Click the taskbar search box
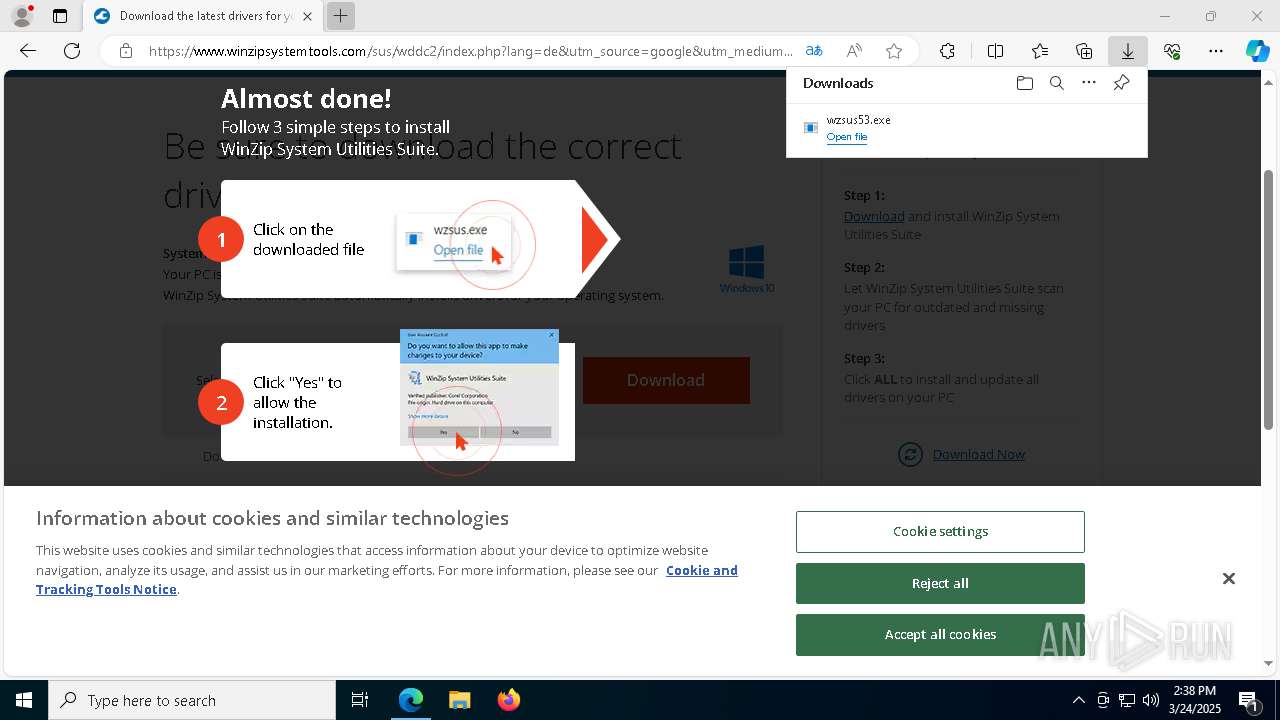 (x=192, y=700)
